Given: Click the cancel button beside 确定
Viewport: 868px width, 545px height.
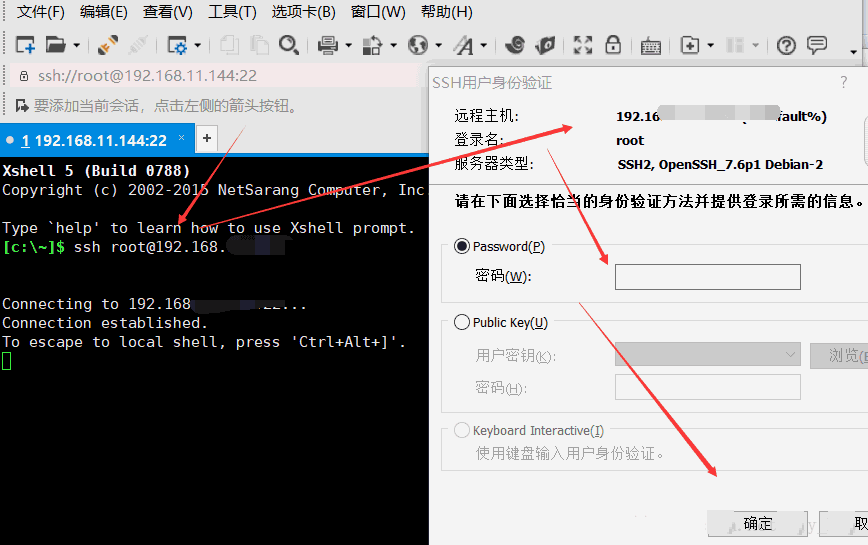Looking at the screenshot, I should tap(844, 523).
